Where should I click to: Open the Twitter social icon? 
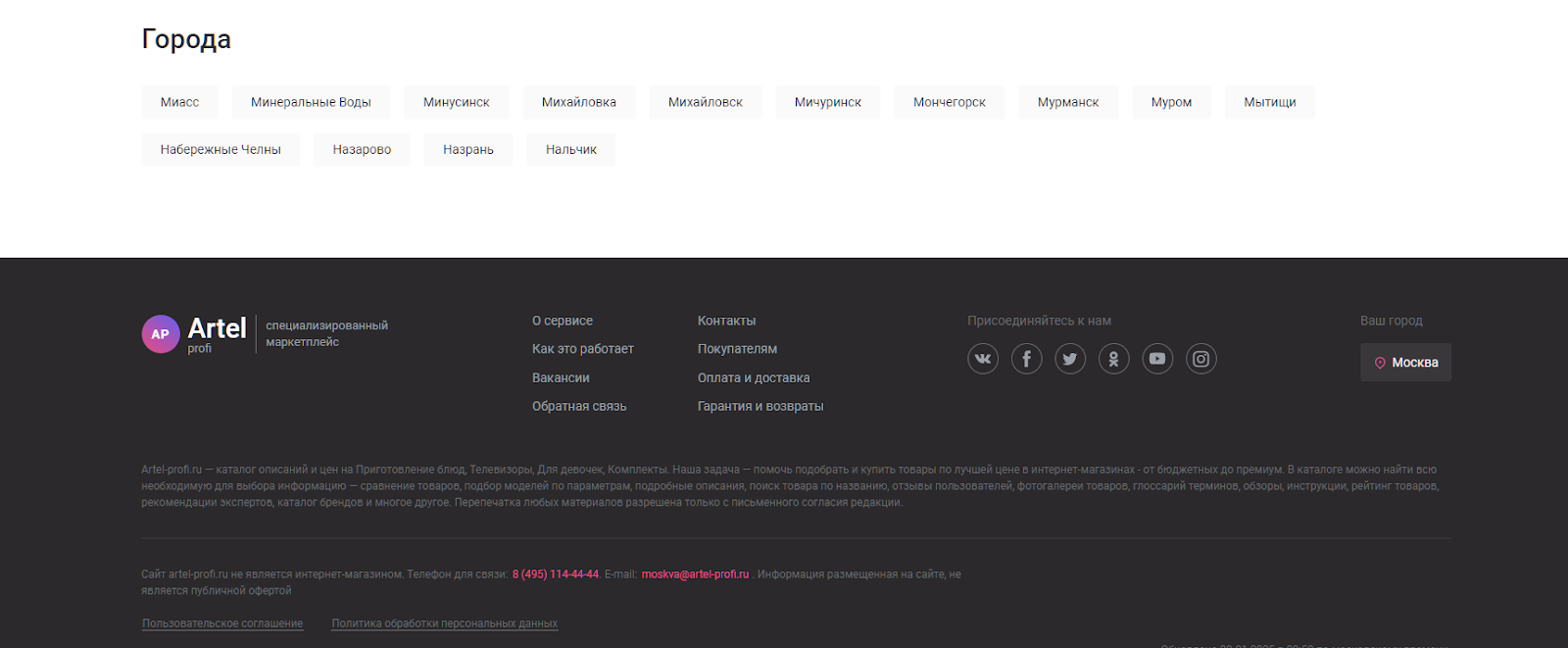coord(1070,359)
